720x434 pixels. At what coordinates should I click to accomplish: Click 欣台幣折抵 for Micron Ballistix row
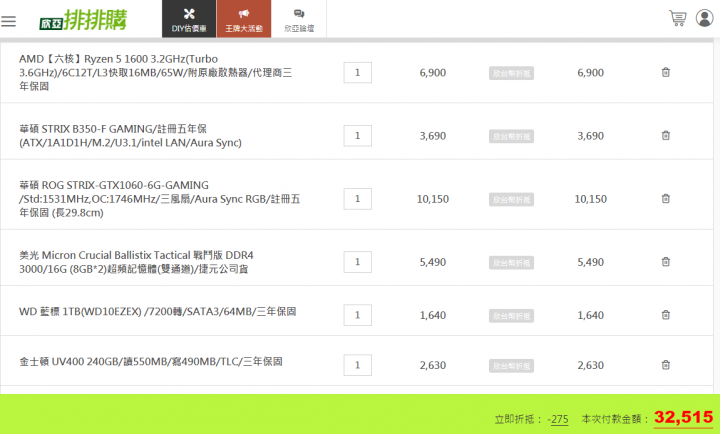coord(511,263)
